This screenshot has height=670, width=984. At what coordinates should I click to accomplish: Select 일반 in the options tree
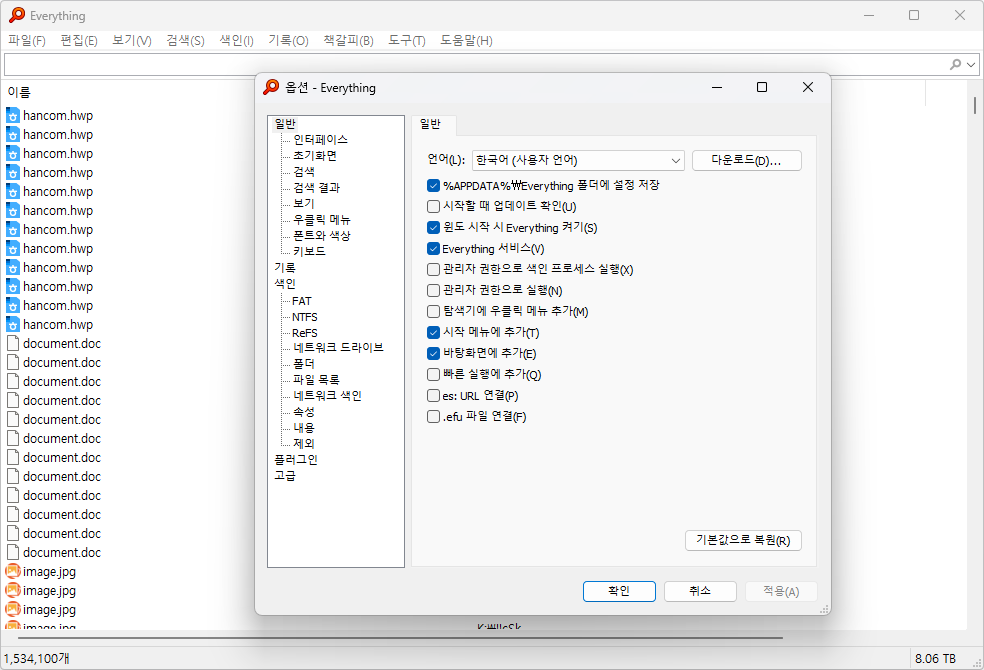[286, 124]
